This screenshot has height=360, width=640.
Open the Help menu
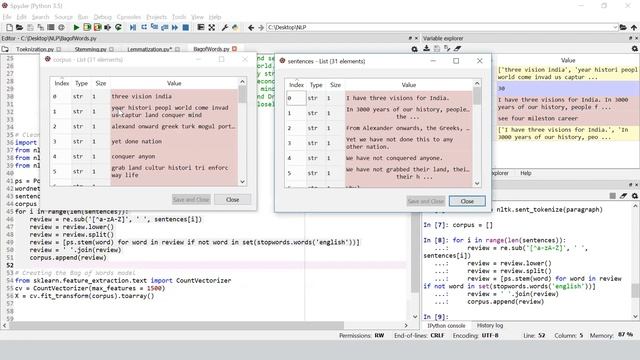click(215, 17)
